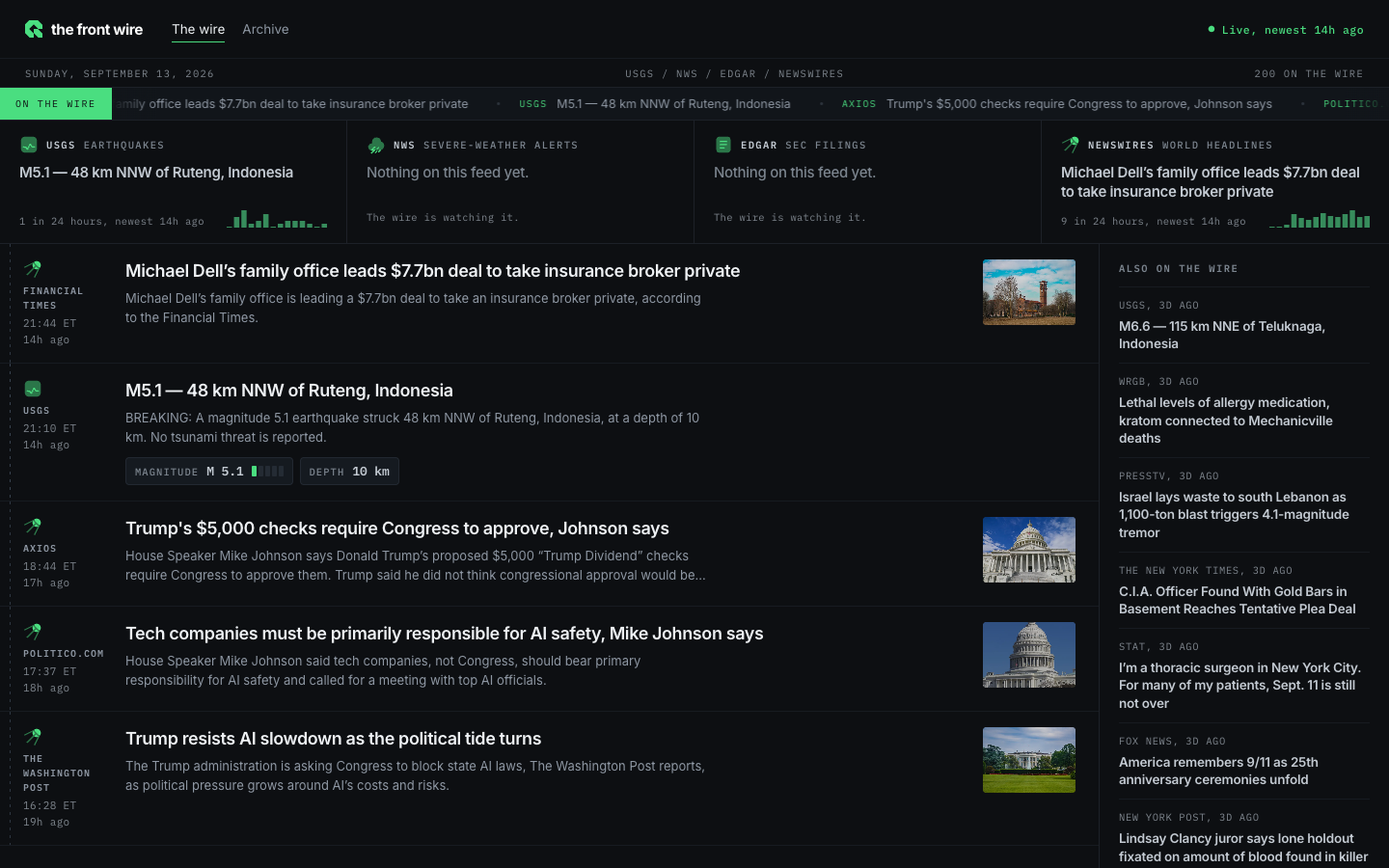Switch to the Archive tab
1389x868 pixels.
tap(265, 29)
